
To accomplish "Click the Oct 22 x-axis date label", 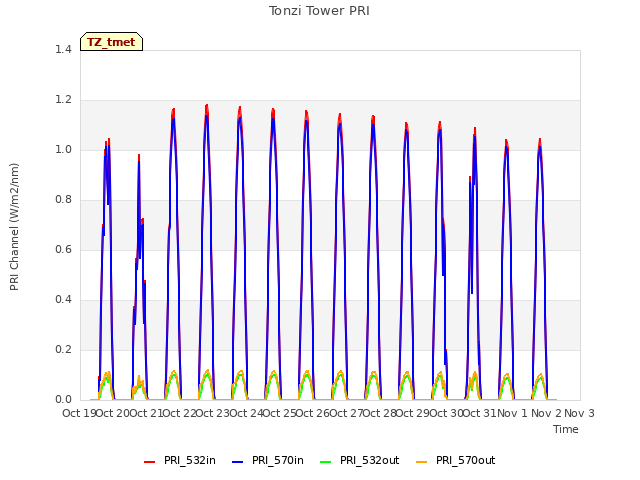I will tap(180, 413).
